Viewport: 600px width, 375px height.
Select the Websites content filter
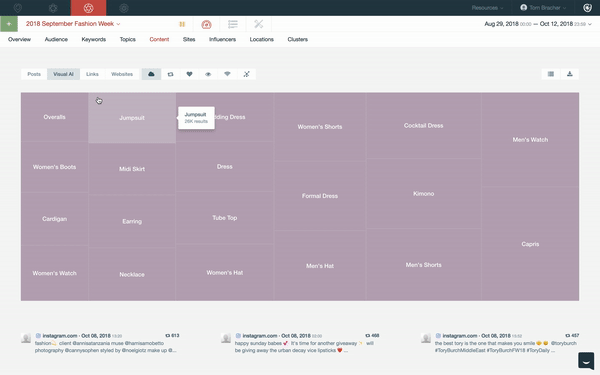(122, 74)
